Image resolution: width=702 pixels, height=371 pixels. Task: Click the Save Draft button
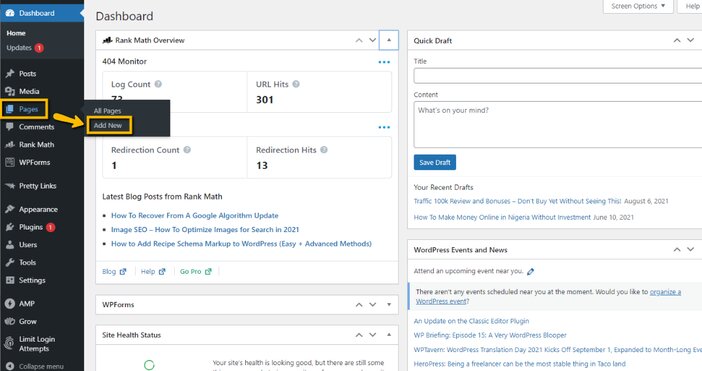435,162
